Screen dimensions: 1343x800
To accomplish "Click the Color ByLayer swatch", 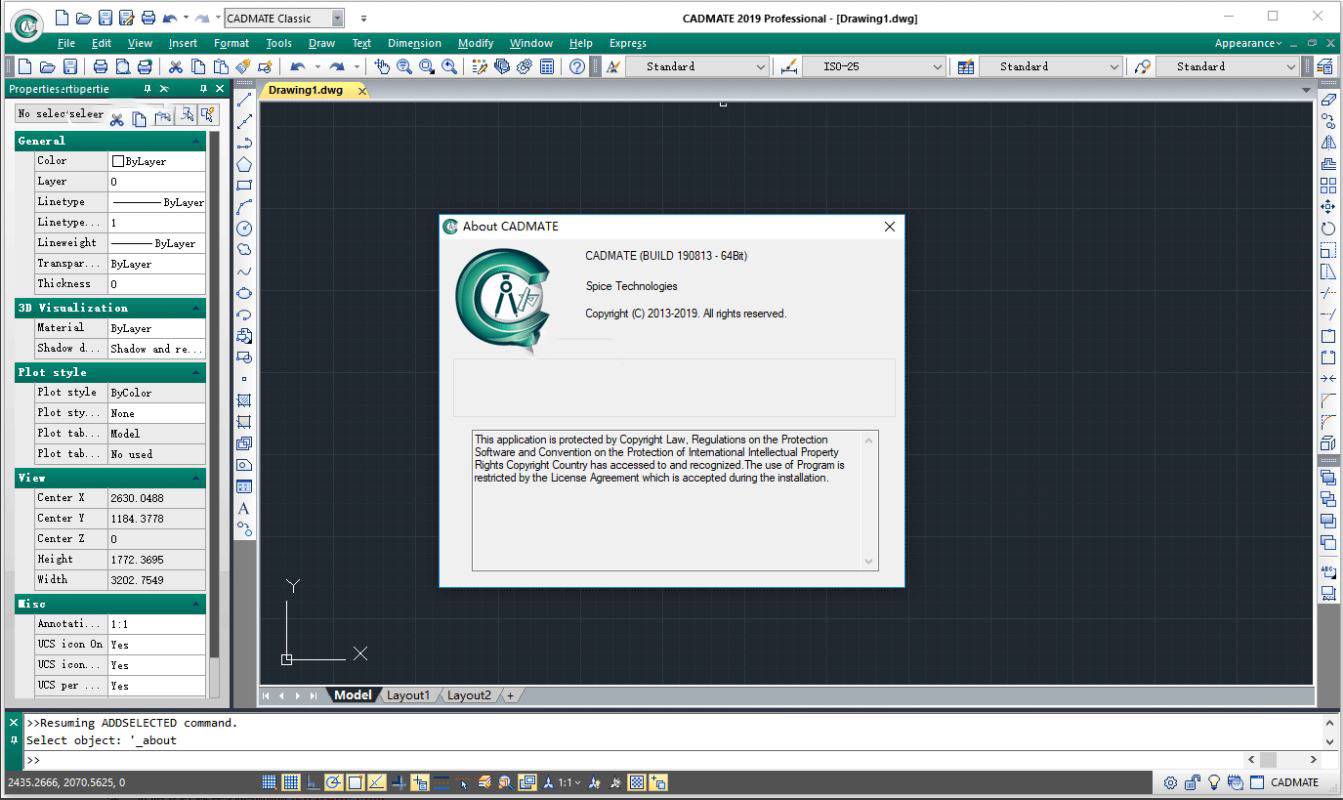I will 118,161.
